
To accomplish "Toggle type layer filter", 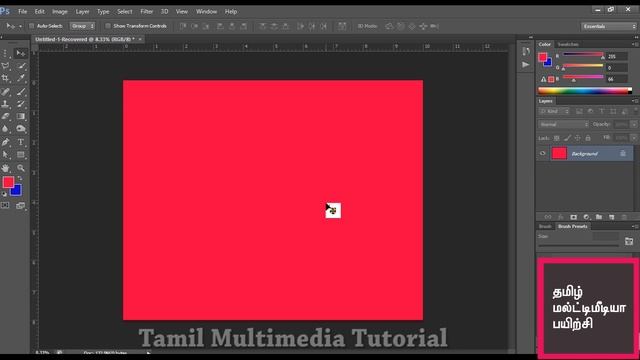I will (x=601, y=111).
